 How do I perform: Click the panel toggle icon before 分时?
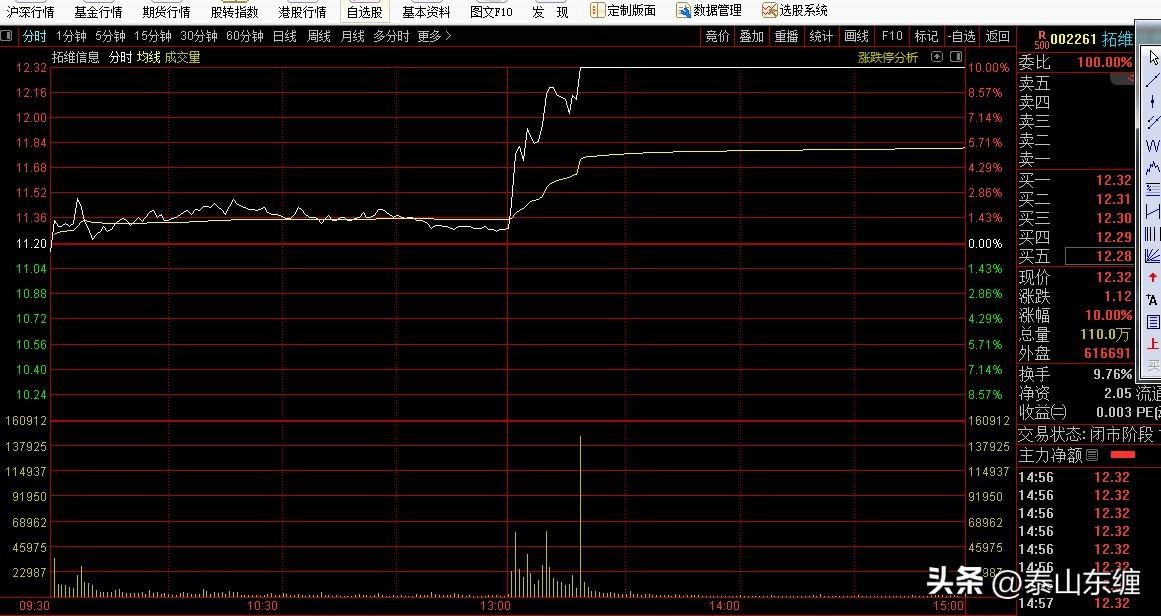pyautogui.click(x=7, y=36)
